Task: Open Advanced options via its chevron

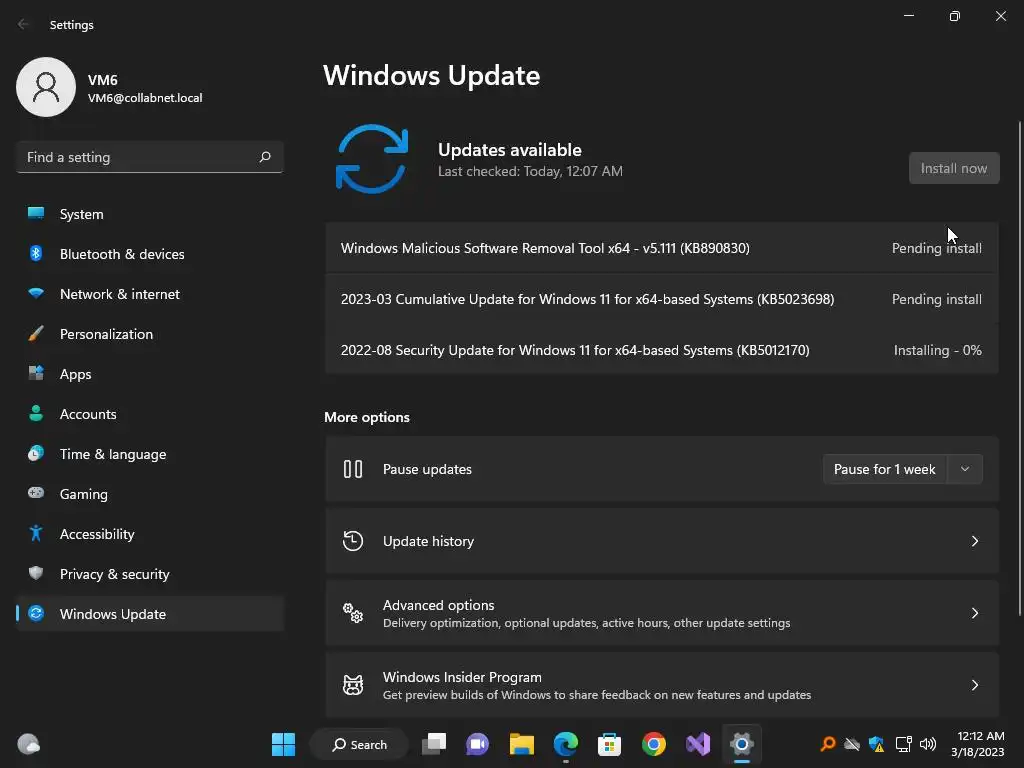Action: tap(974, 613)
